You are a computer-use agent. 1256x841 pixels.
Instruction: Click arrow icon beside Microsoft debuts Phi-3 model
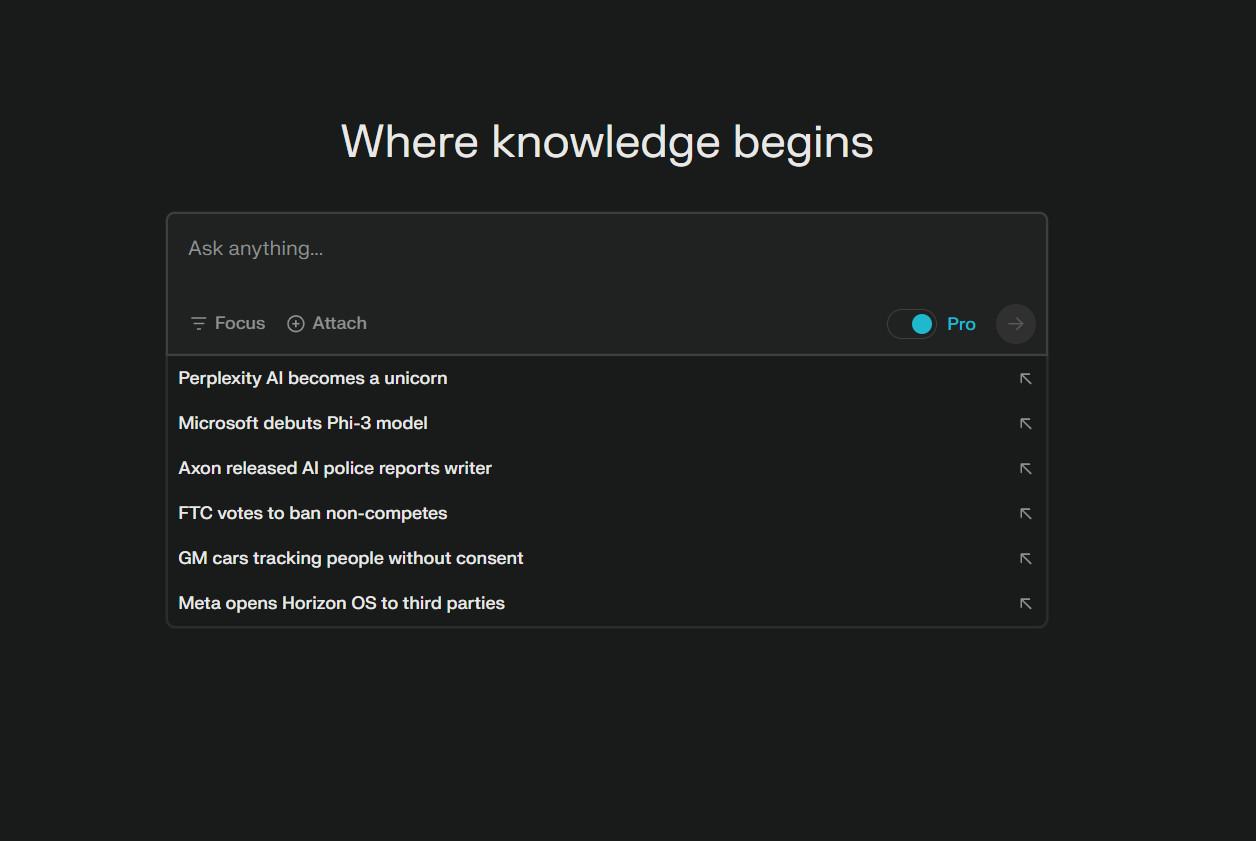point(1025,424)
